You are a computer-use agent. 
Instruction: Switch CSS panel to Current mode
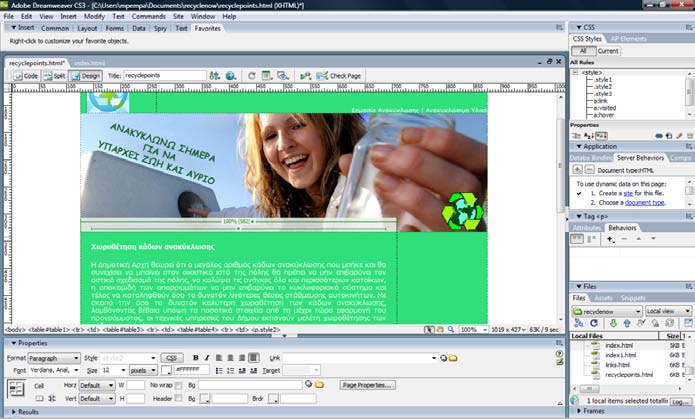tap(608, 51)
